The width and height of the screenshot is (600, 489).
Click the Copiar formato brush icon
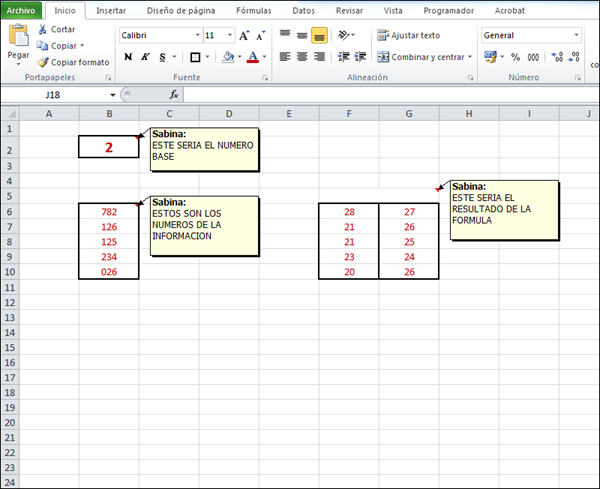point(42,62)
